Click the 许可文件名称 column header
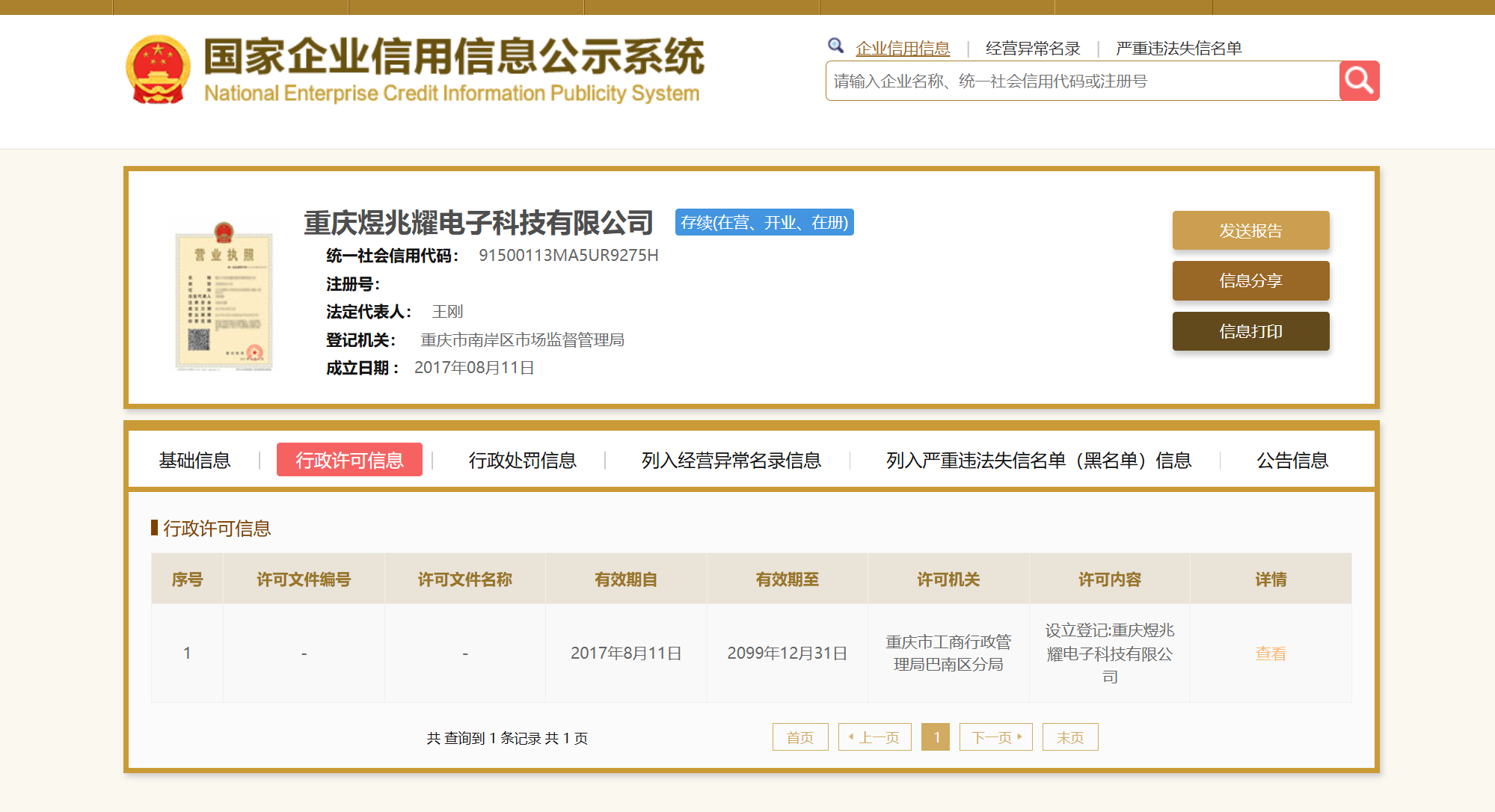This screenshot has height=812, width=1495. [465, 579]
